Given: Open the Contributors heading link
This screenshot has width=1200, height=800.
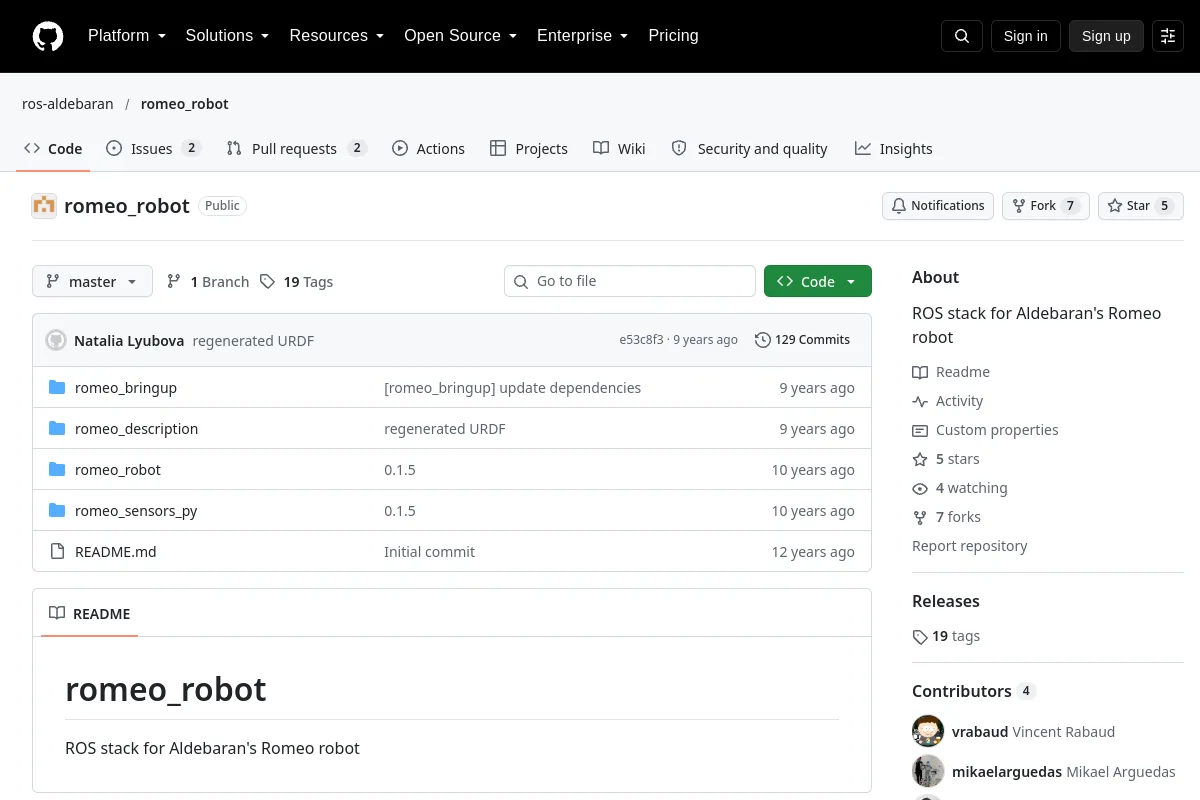Looking at the screenshot, I should (974, 691).
